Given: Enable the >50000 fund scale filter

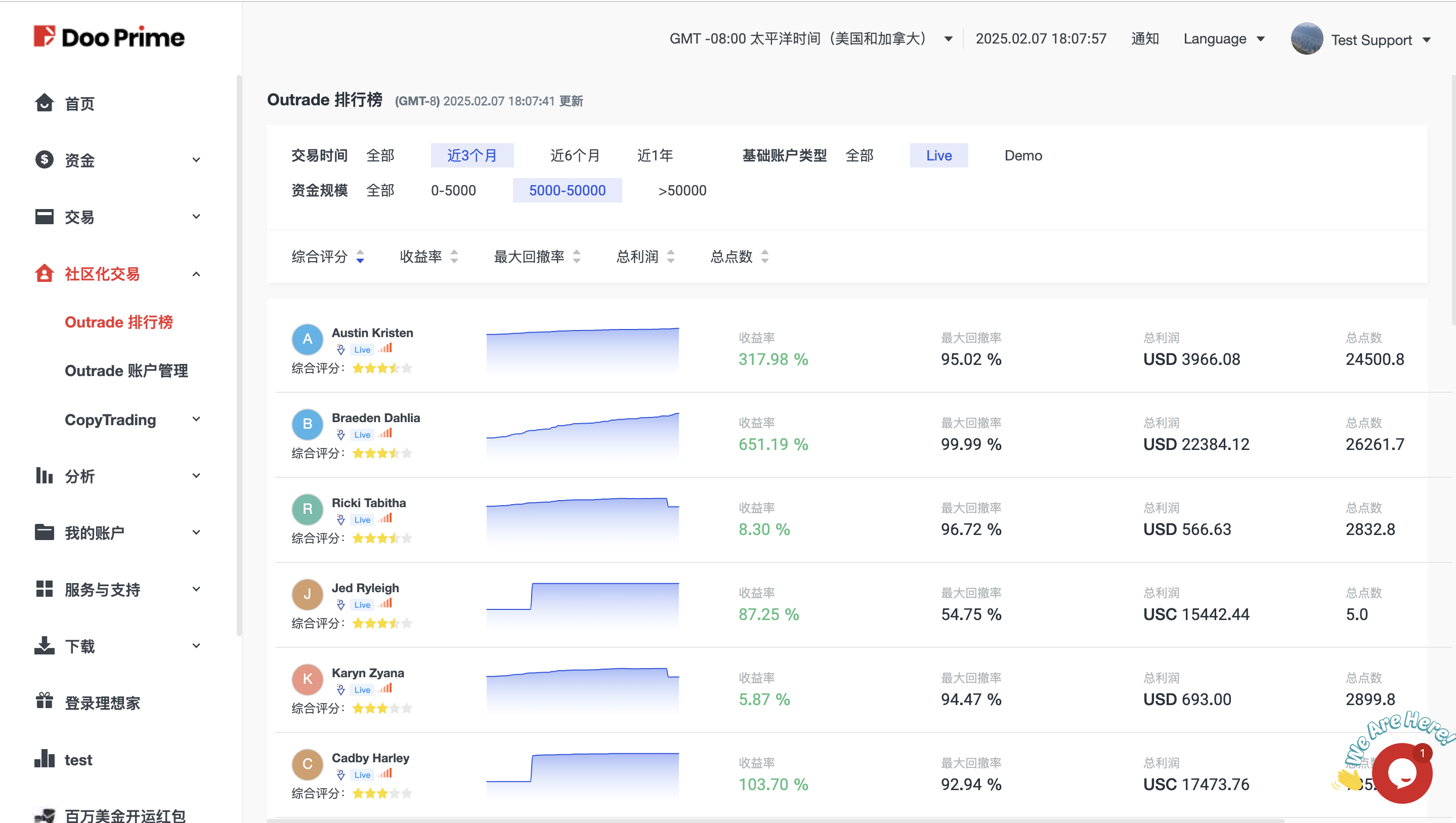Looking at the screenshot, I should pos(681,190).
